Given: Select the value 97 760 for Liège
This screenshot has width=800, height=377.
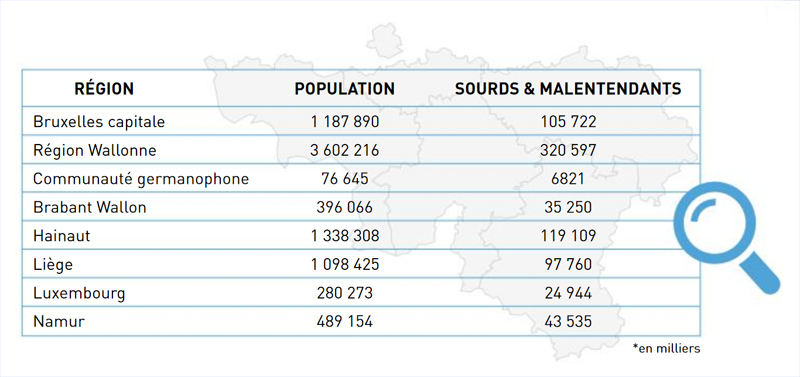Looking at the screenshot, I should point(568,265).
